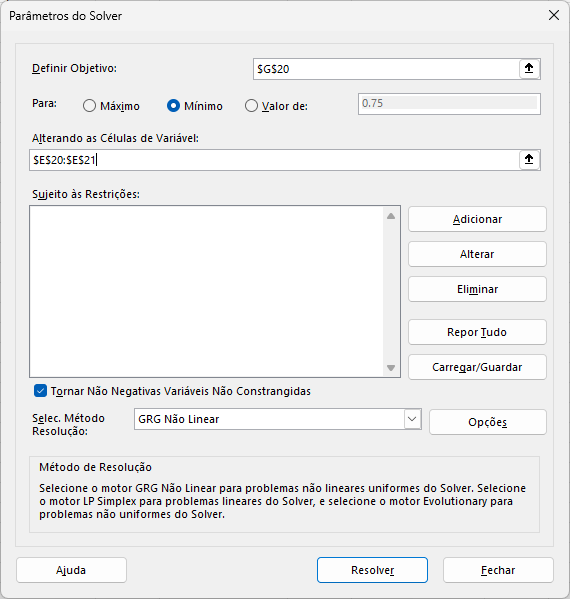Screen dimensions: 570x599
Task: Click the Alterar button
Action: tap(477, 254)
